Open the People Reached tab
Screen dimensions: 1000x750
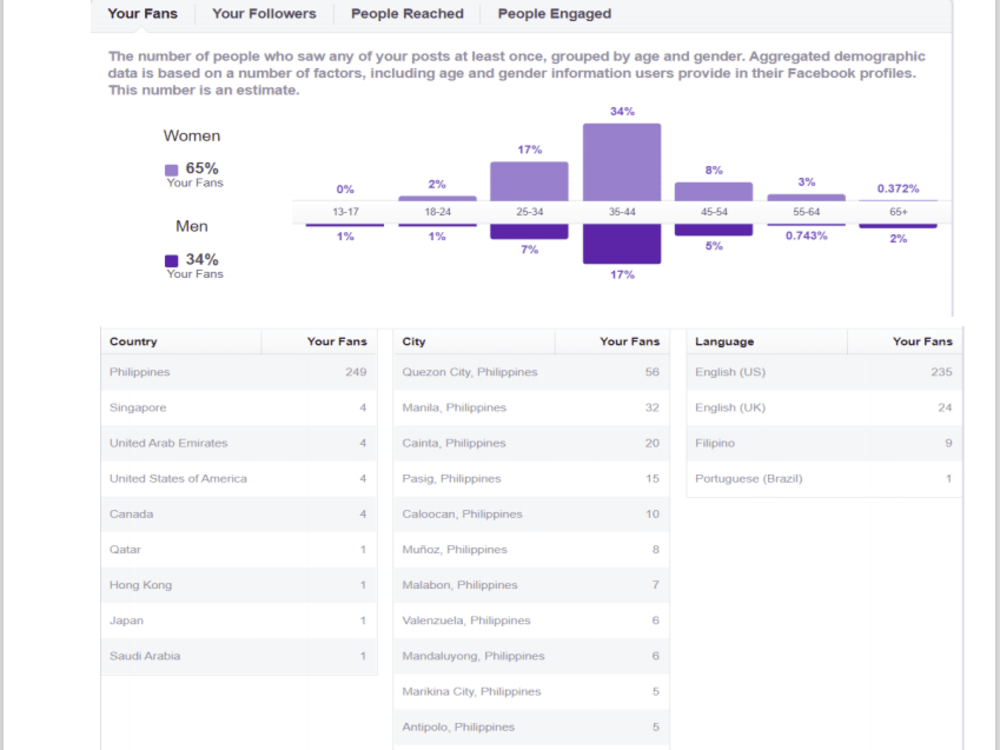click(x=407, y=13)
